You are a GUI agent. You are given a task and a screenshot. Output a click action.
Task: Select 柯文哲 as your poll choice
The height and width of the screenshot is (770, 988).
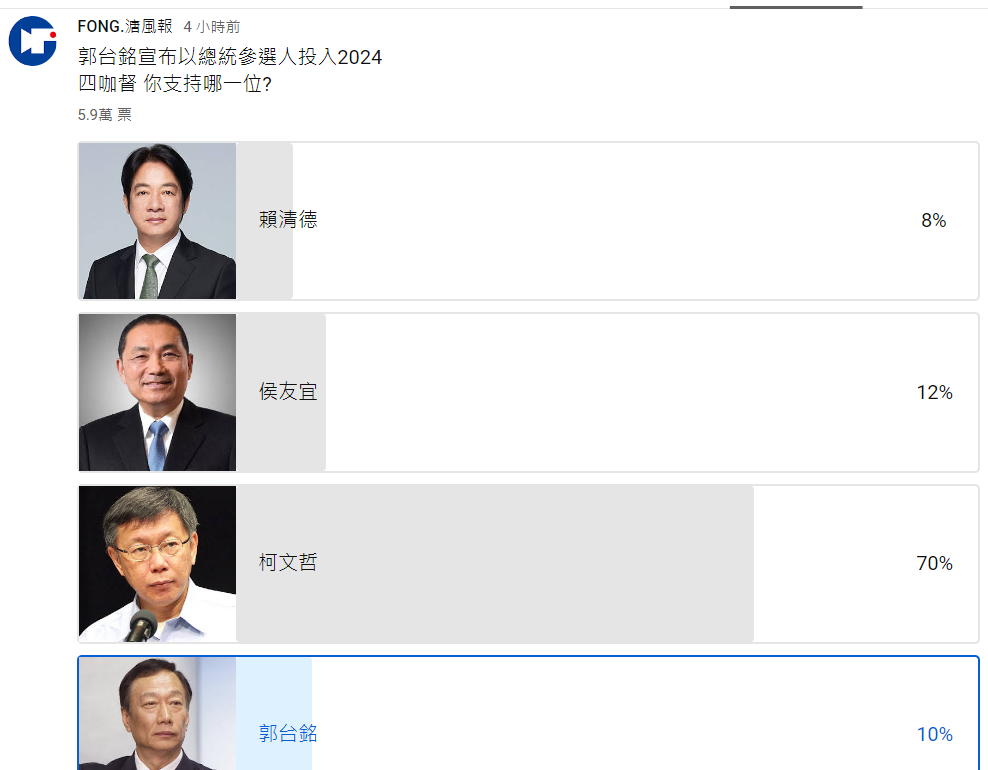coord(600,563)
